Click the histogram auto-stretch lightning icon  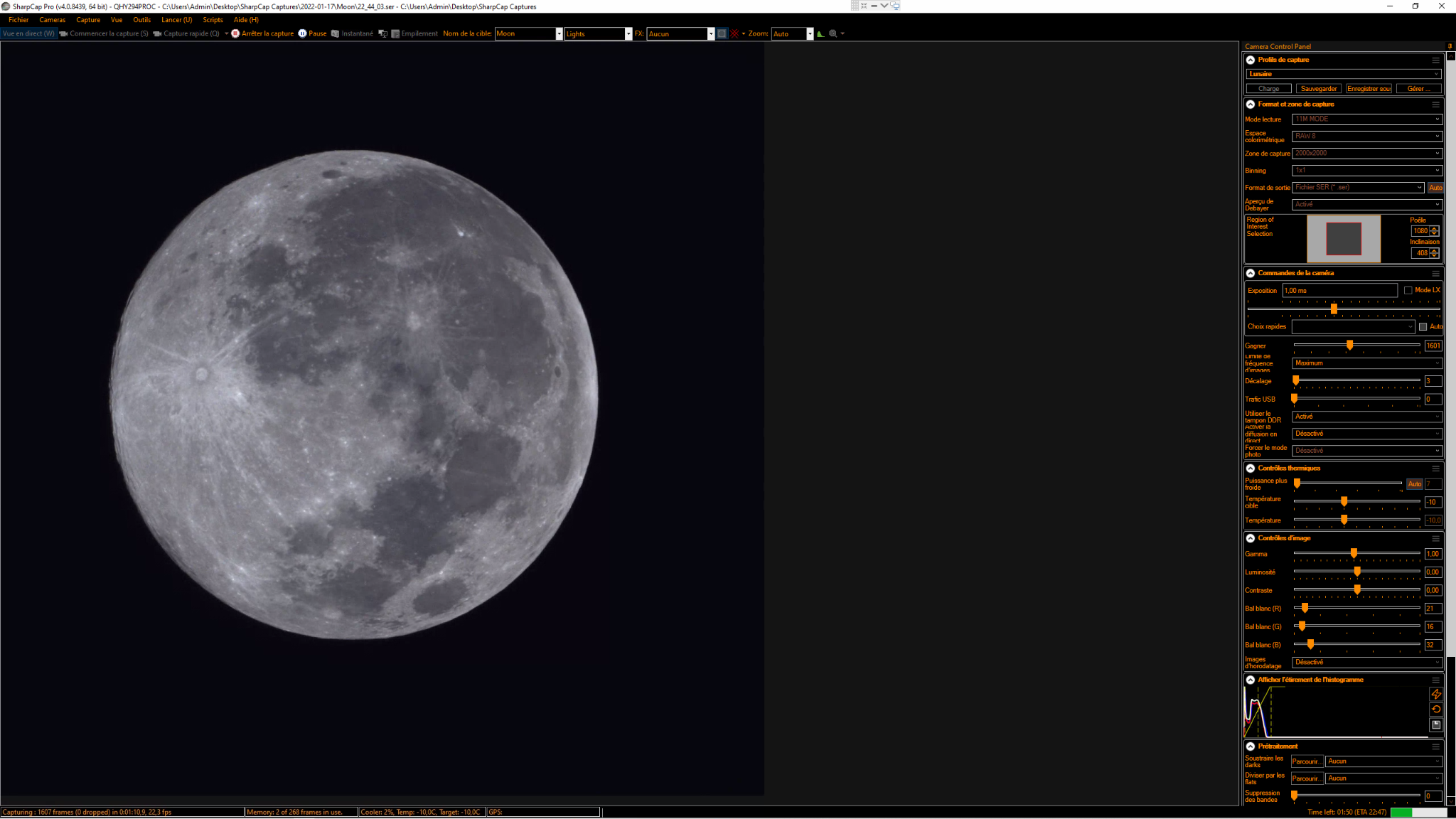tap(1436, 694)
